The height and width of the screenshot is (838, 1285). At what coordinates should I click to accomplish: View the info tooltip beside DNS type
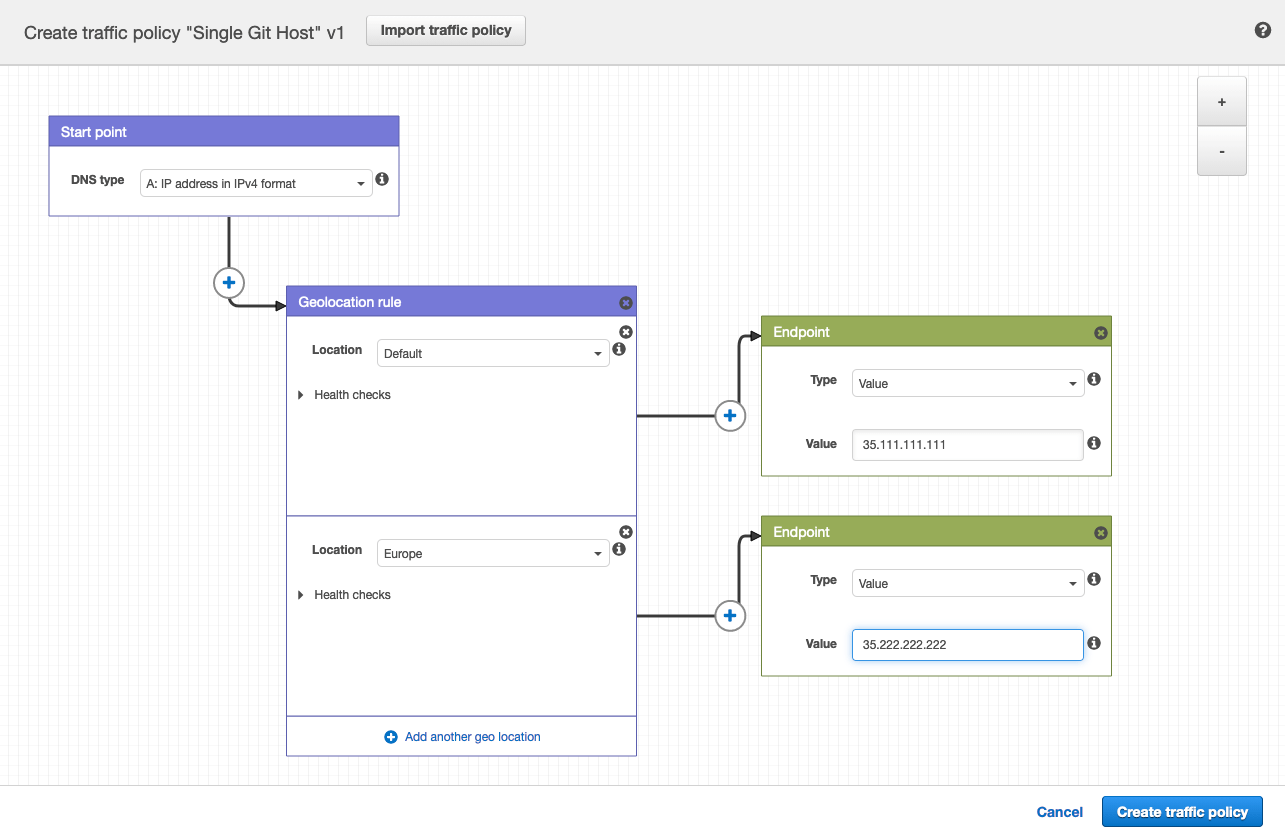point(382,178)
